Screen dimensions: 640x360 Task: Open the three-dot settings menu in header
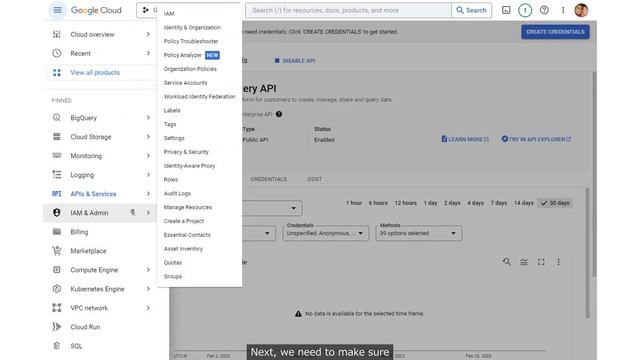coord(563,10)
